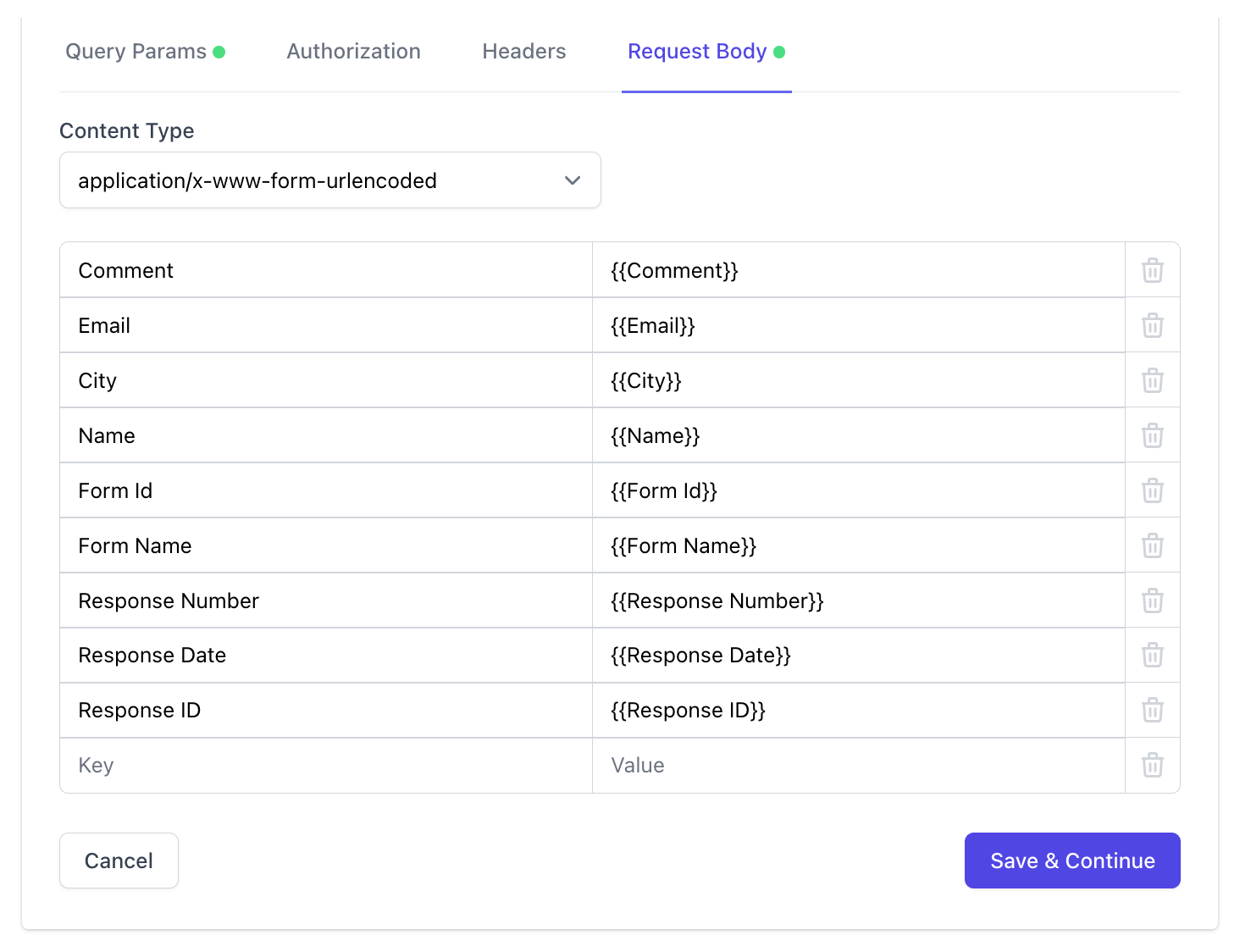Viewport: 1240px width, 952px height.
Task: Open the Headers tab
Action: click(523, 52)
